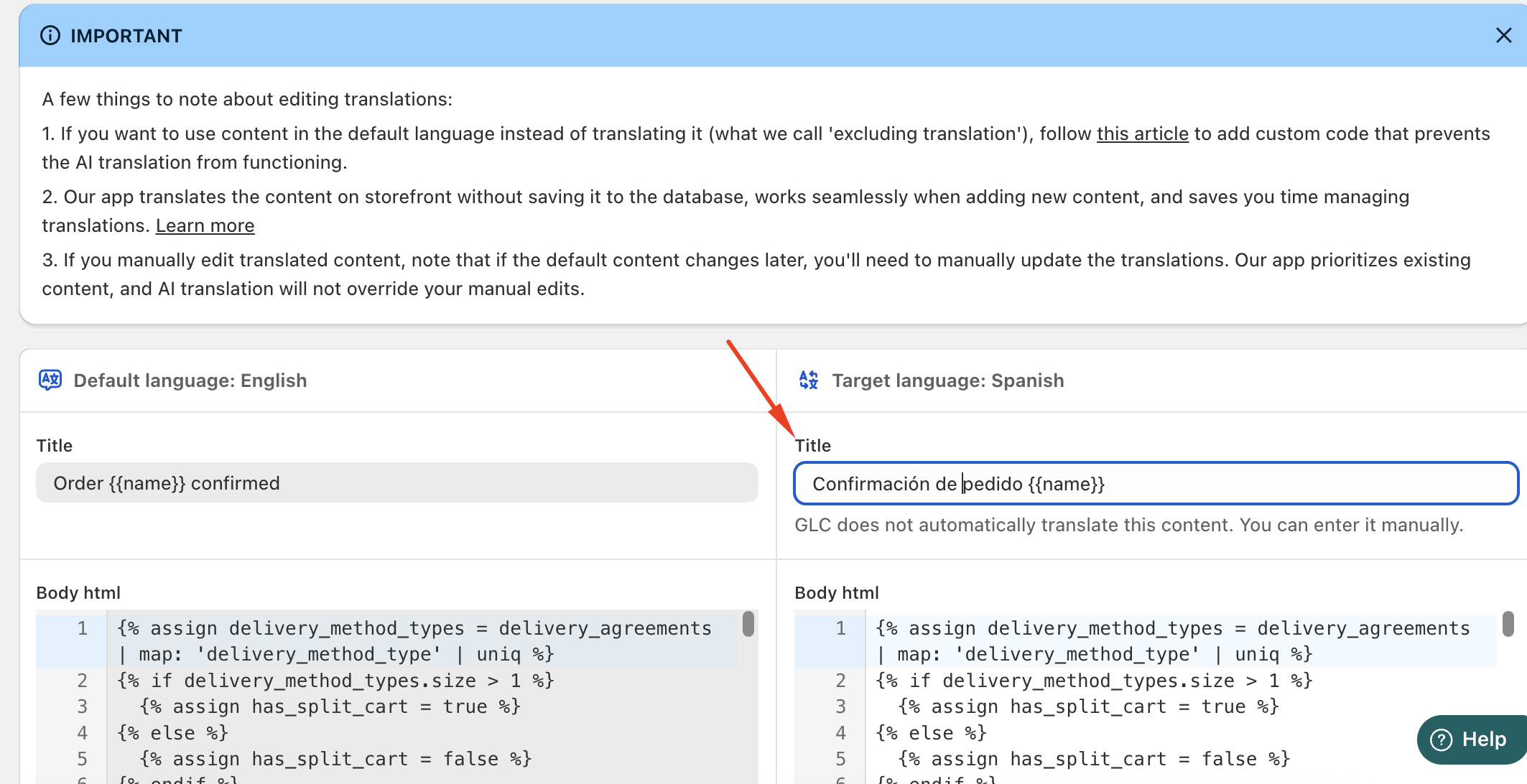Open the Help button
Viewport: 1527px width, 784px height.
point(1471,739)
